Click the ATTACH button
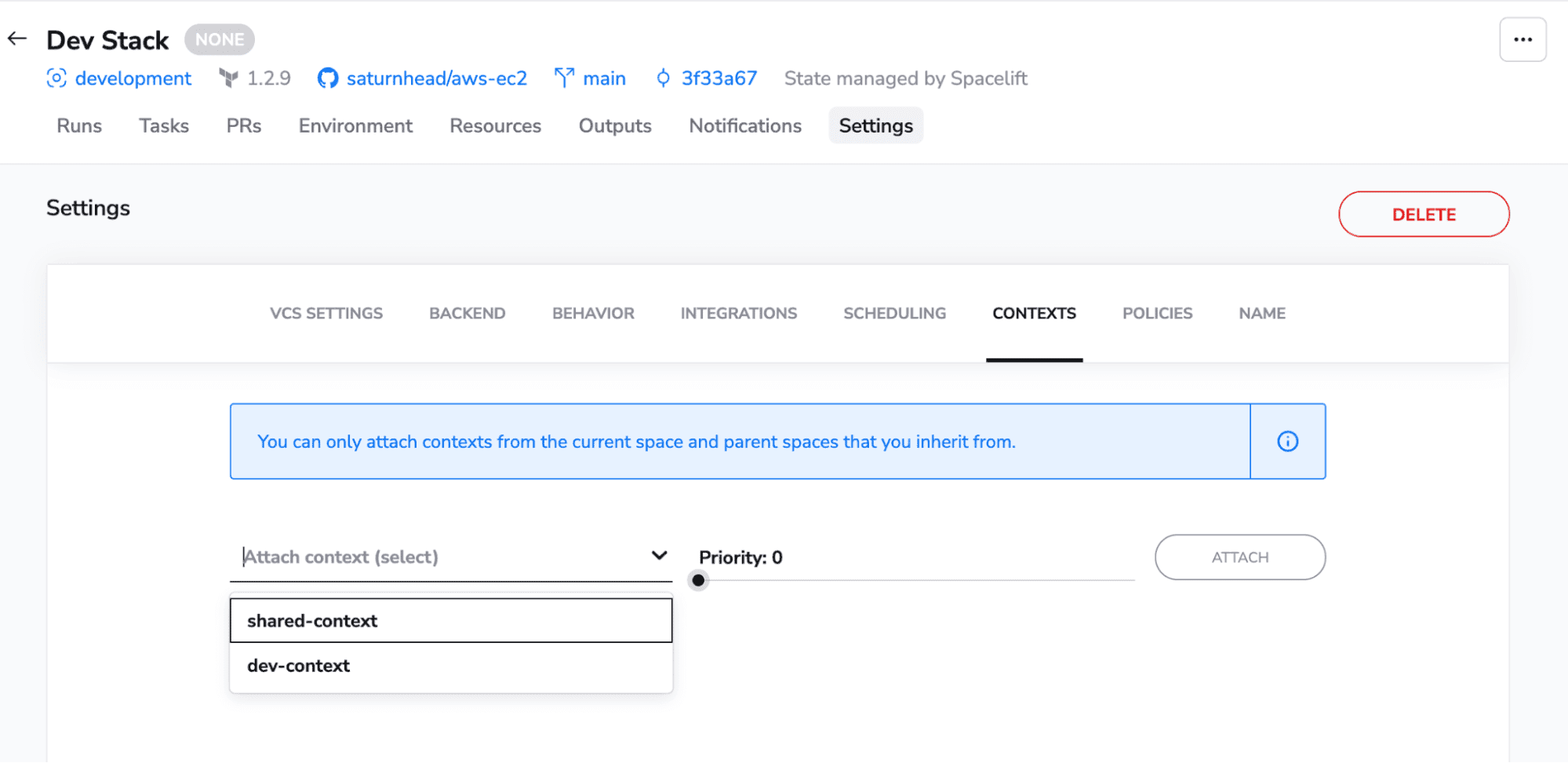 click(x=1240, y=558)
